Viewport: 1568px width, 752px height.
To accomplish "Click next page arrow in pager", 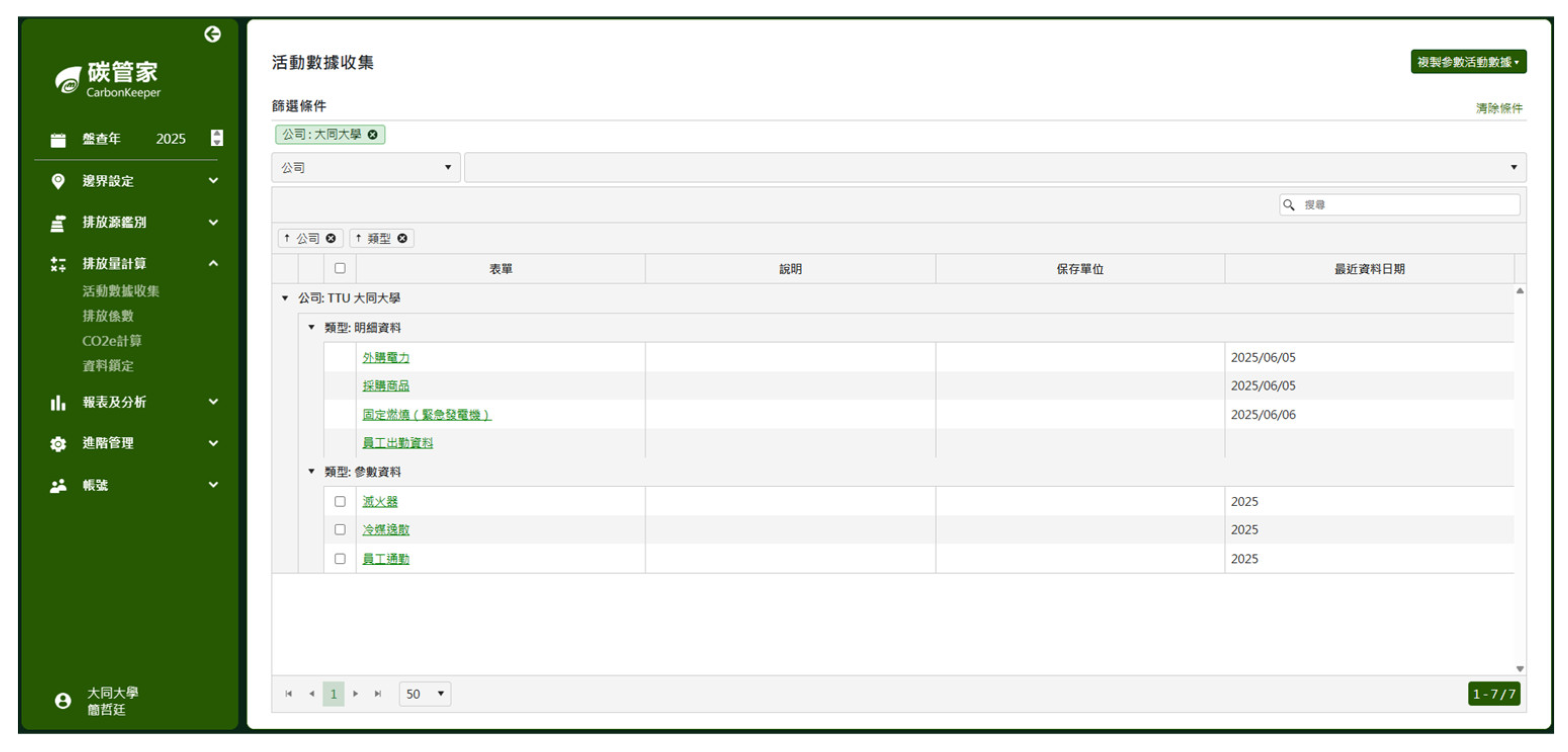I will point(356,693).
